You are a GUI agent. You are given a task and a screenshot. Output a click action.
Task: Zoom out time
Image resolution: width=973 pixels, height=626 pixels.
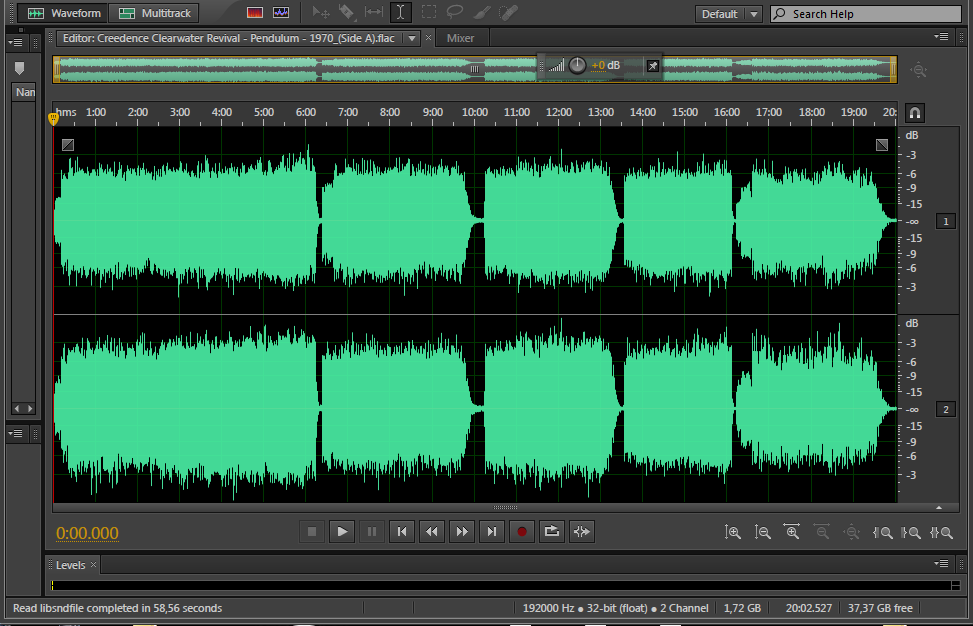click(x=822, y=532)
